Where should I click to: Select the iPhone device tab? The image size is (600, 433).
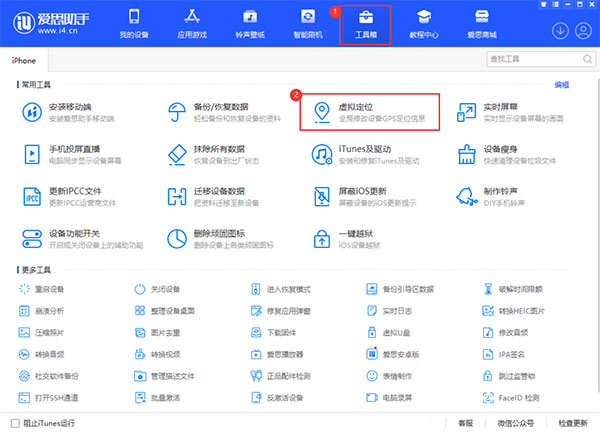(x=23, y=61)
